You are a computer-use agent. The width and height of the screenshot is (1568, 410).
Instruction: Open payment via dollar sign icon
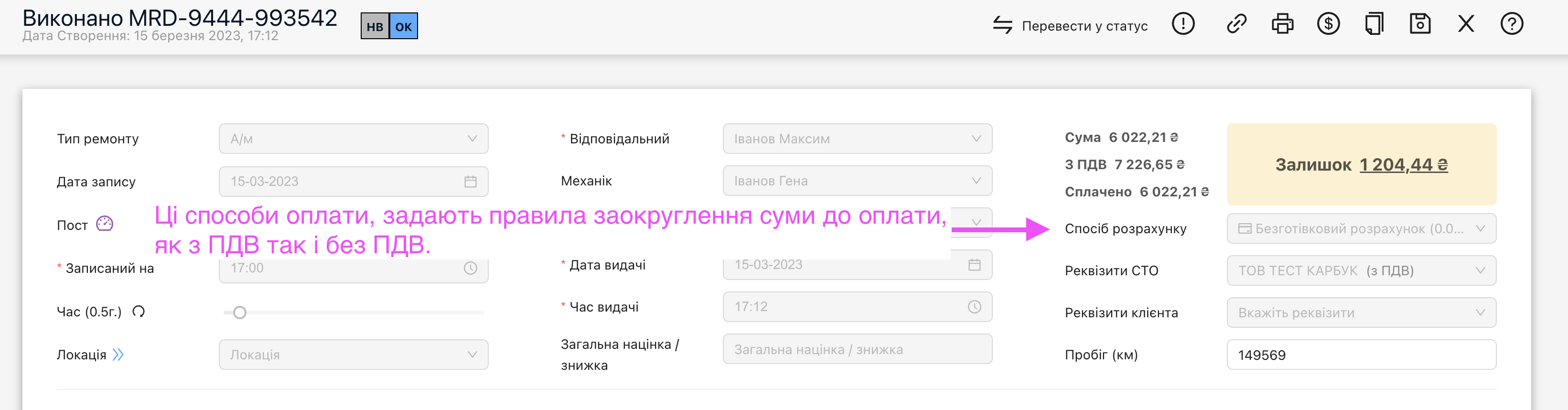click(x=1328, y=24)
